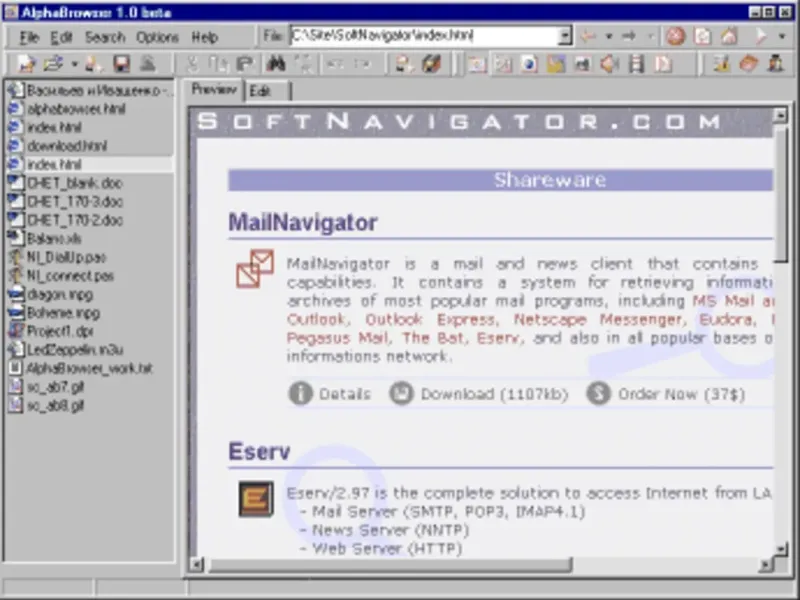
Task: Click the vertical scrollbar down arrow
Action: tap(780, 549)
